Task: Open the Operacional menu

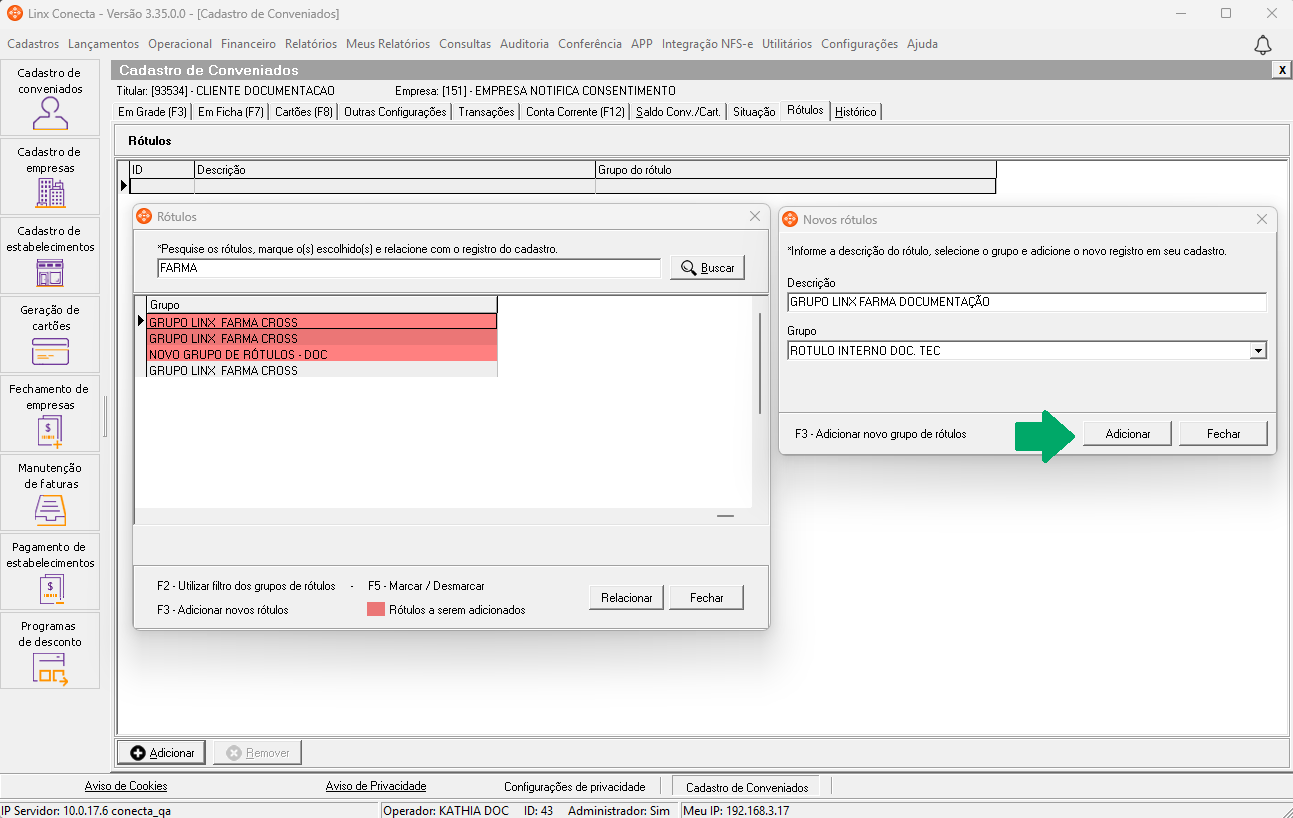Action: [x=180, y=44]
